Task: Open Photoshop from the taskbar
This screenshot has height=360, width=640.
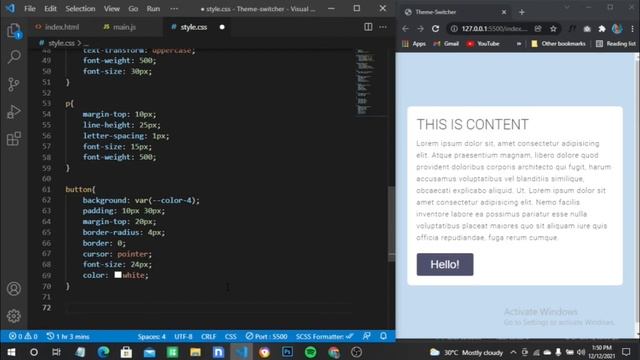Action: pos(288,352)
